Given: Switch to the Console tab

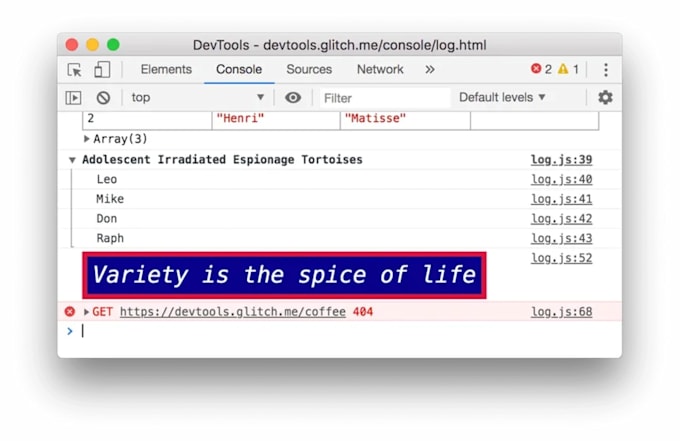Looking at the screenshot, I should tap(239, 69).
